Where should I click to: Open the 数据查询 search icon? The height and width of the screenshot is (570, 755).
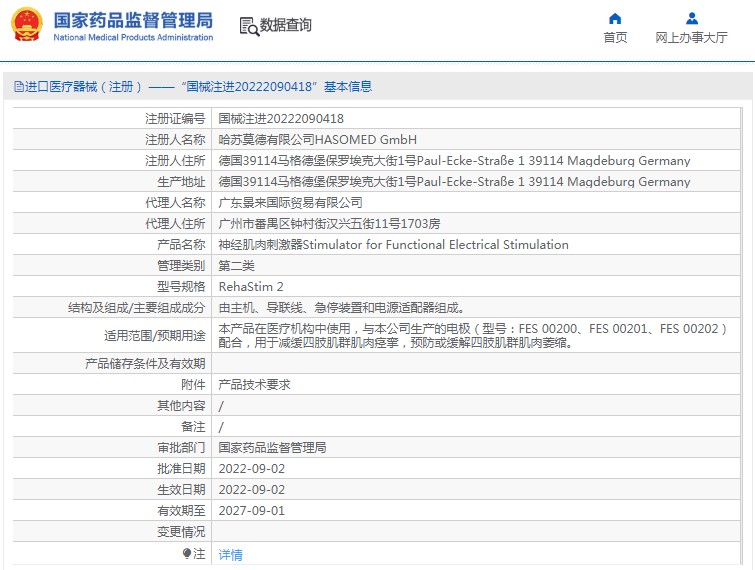tap(249, 26)
